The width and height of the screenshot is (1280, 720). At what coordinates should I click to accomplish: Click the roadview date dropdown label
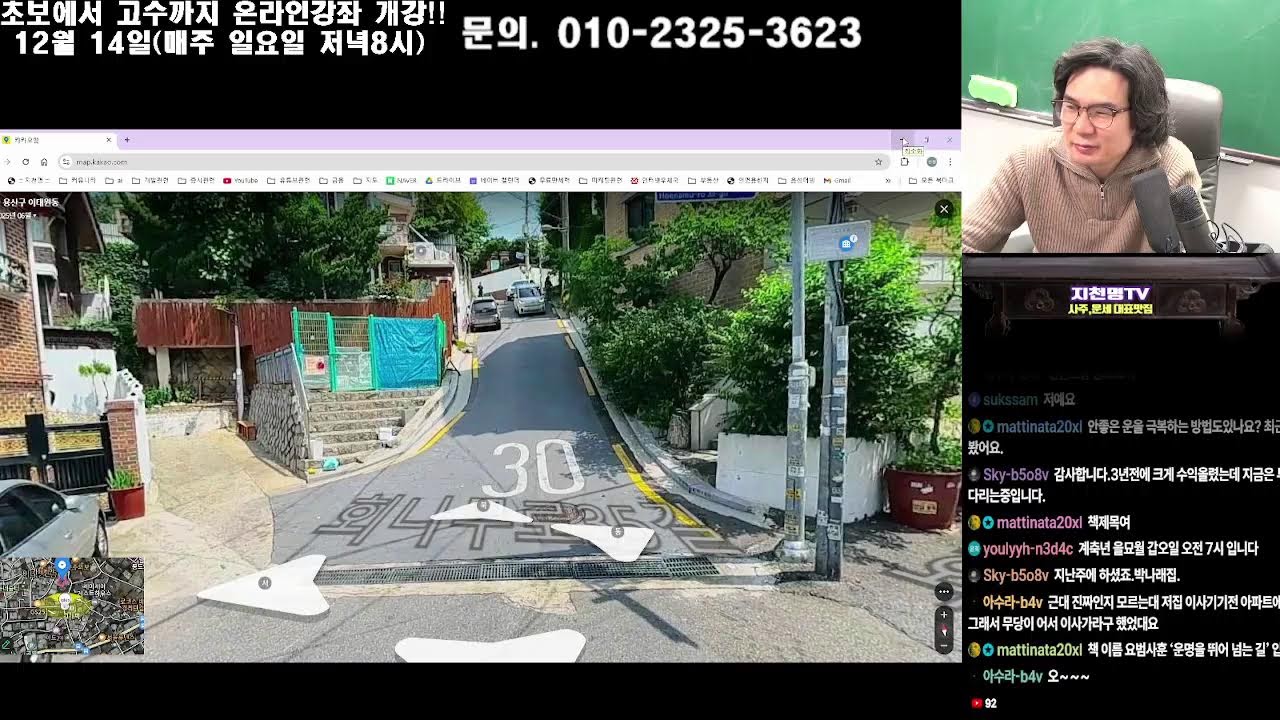point(16,215)
